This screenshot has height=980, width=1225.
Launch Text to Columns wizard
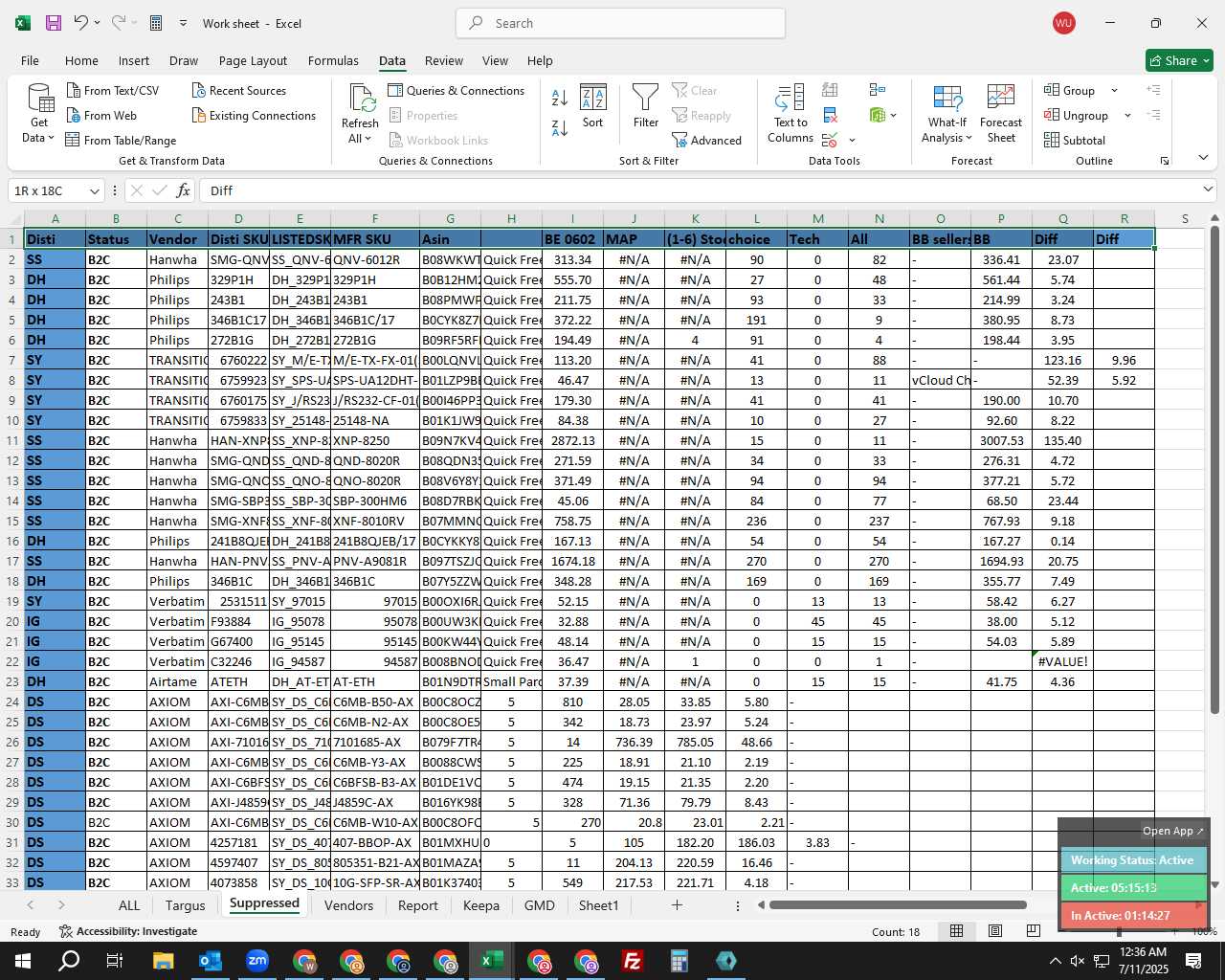[791, 113]
